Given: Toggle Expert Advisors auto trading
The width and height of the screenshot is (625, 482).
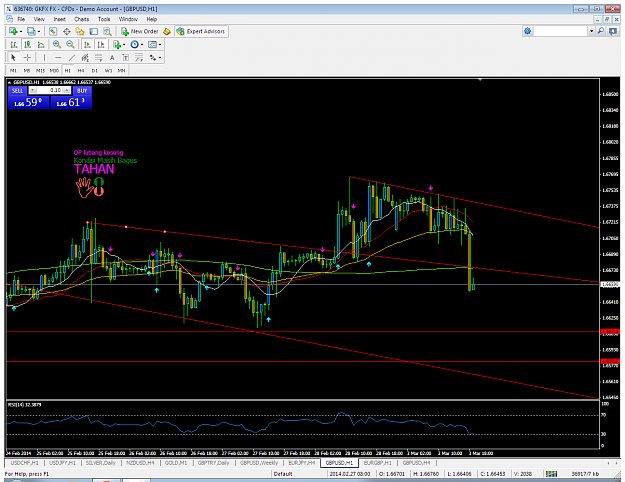Looking at the screenshot, I should point(201,31).
